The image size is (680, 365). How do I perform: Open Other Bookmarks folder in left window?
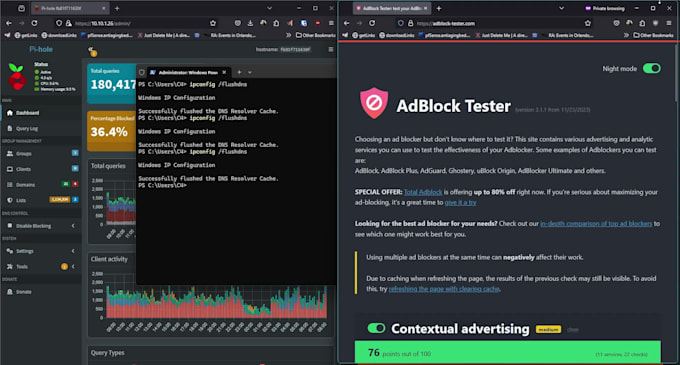315,35
